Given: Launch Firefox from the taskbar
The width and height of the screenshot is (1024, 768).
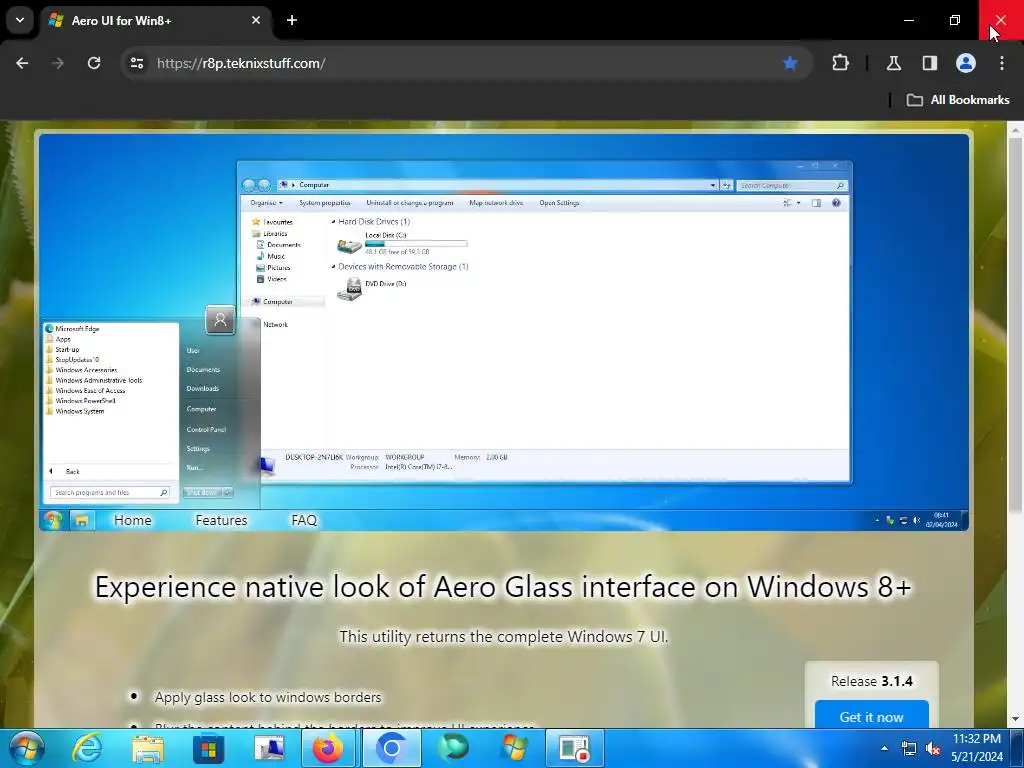Looking at the screenshot, I should click(328, 748).
